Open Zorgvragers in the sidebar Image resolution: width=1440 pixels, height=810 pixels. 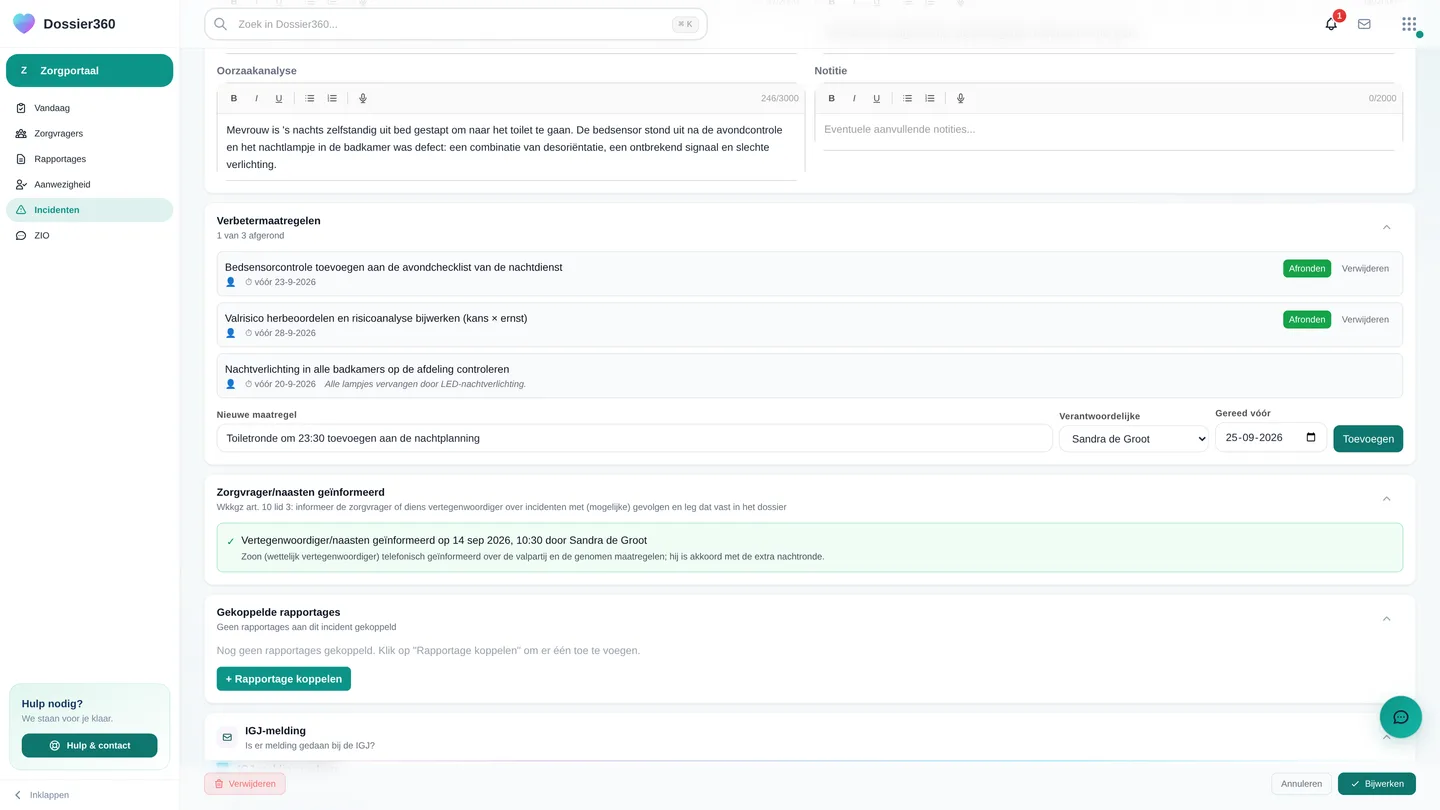coord(90,133)
